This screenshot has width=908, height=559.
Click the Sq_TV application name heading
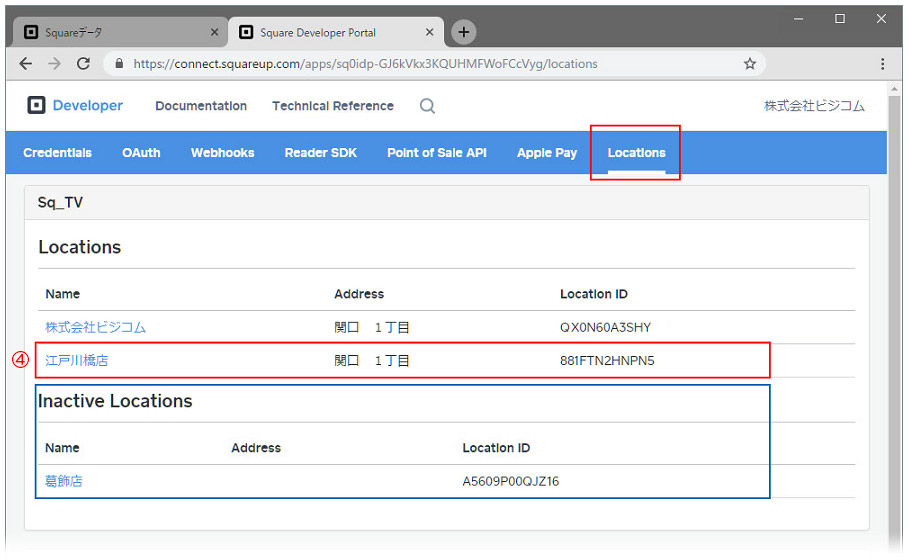point(60,202)
